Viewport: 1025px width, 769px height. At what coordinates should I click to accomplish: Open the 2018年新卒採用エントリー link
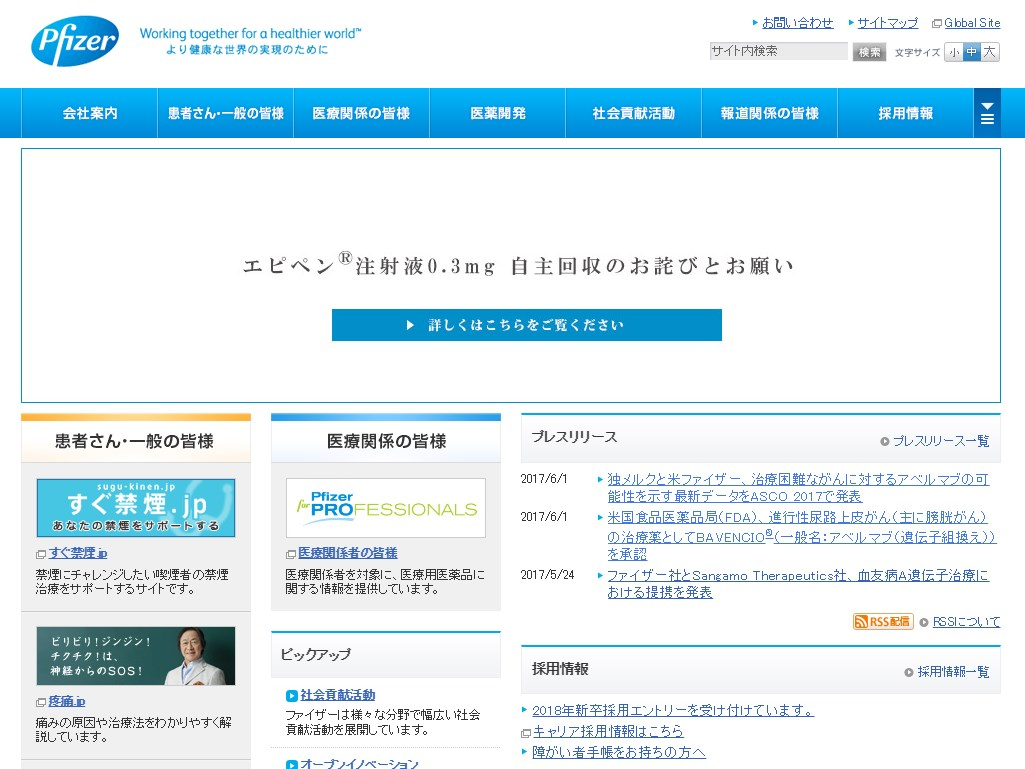tap(673, 710)
